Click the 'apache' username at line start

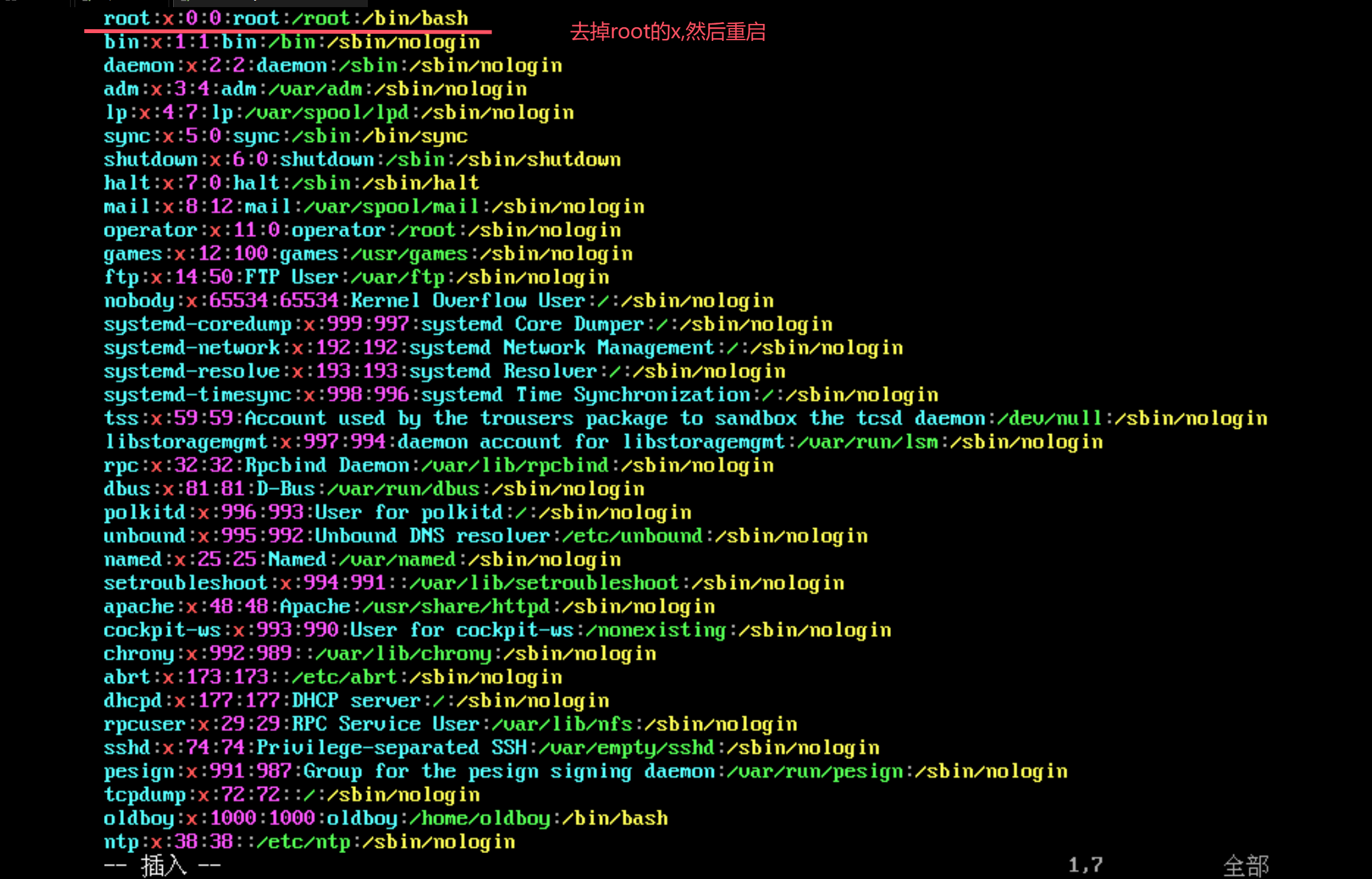click(138, 607)
